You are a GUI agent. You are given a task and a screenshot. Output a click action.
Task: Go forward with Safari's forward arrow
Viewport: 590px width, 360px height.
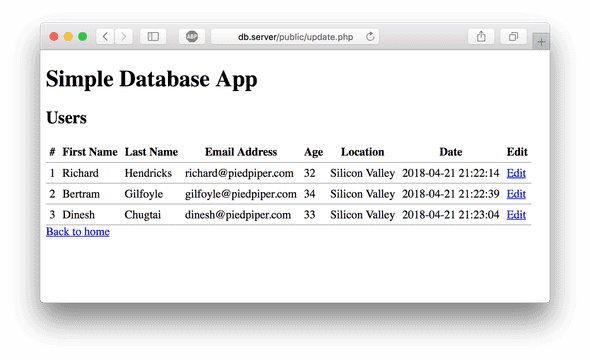click(x=124, y=36)
